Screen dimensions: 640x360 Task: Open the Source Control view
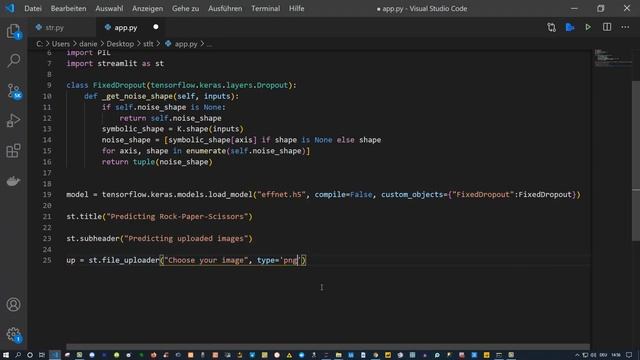13,91
